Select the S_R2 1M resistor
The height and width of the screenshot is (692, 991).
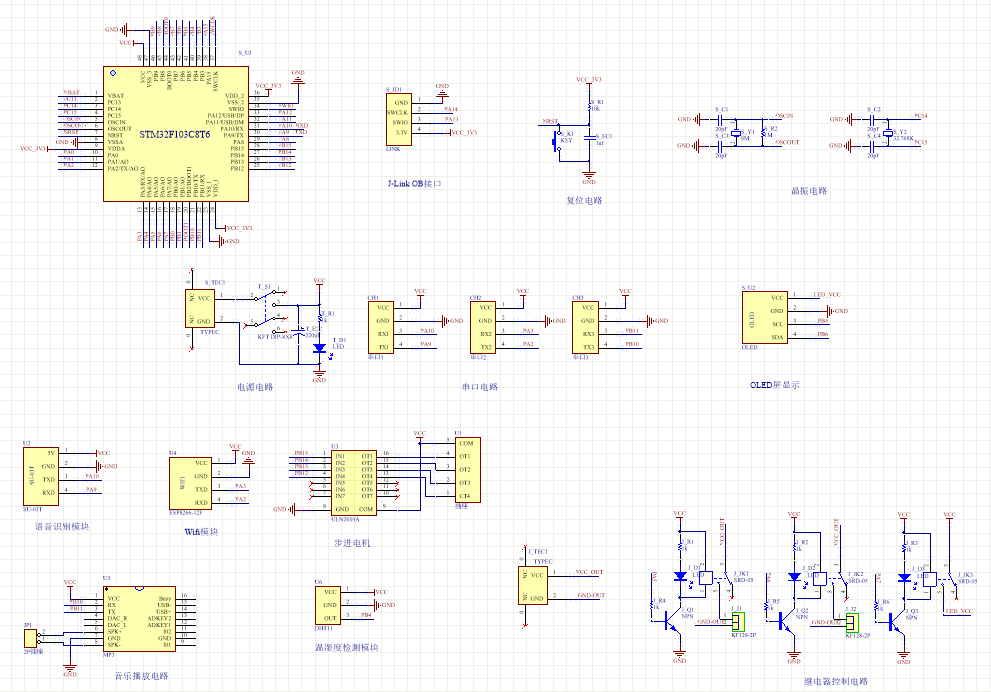[763, 132]
